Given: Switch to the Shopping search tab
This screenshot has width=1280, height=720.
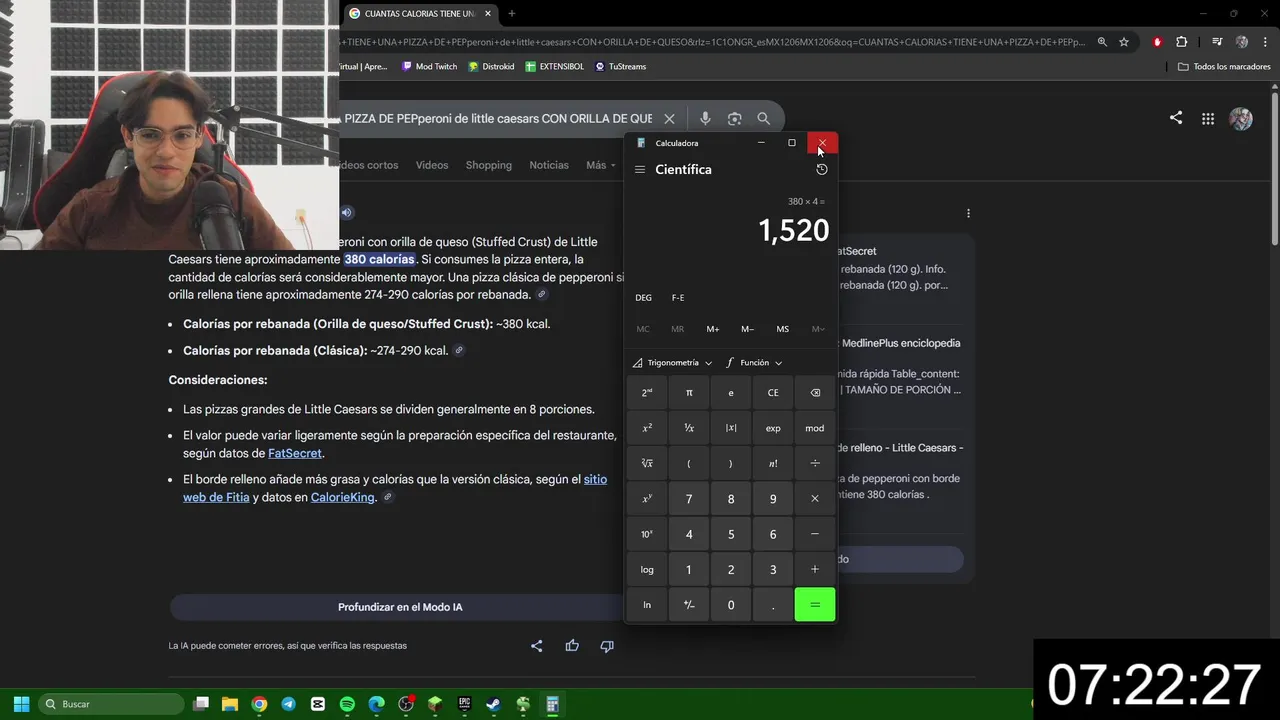Looking at the screenshot, I should point(488,165).
